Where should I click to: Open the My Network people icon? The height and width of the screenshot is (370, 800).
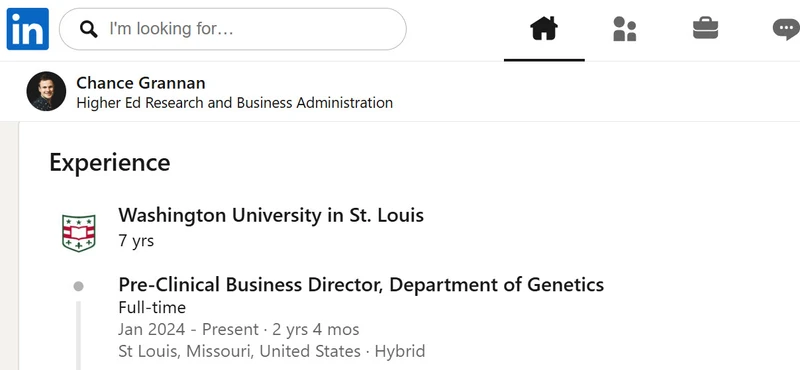coord(624,29)
